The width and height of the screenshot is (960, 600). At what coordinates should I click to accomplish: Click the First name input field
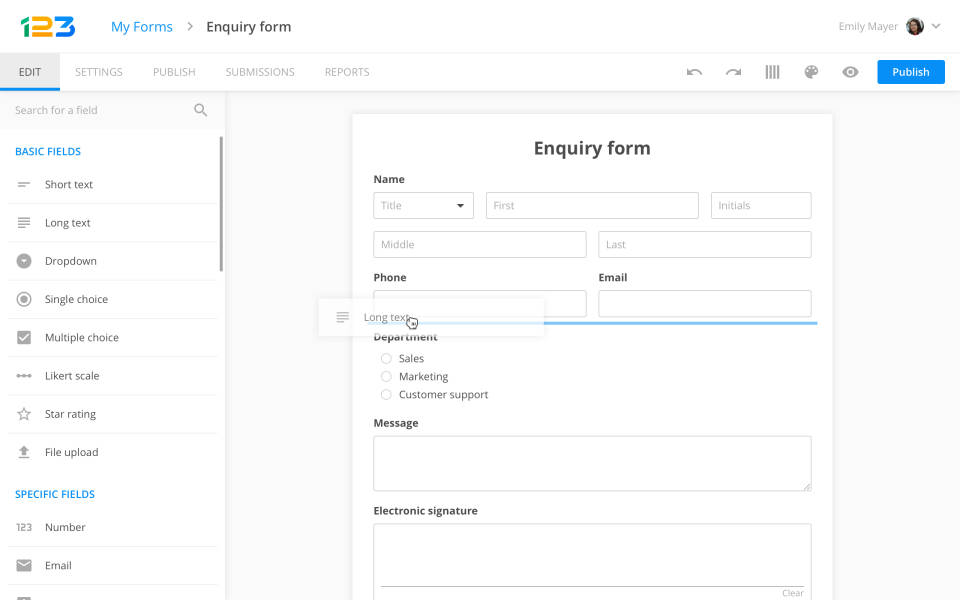[x=591, y=205]
